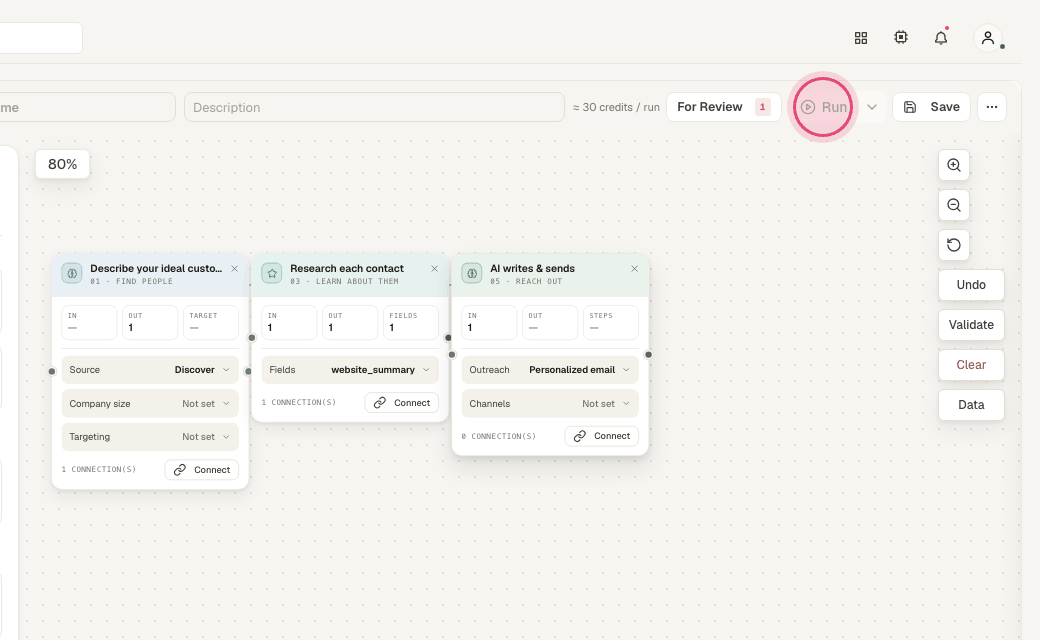The height and width of the screenshot is (640, 1040).
Task: Close the Research each contact node
Action: coord(434,269)
